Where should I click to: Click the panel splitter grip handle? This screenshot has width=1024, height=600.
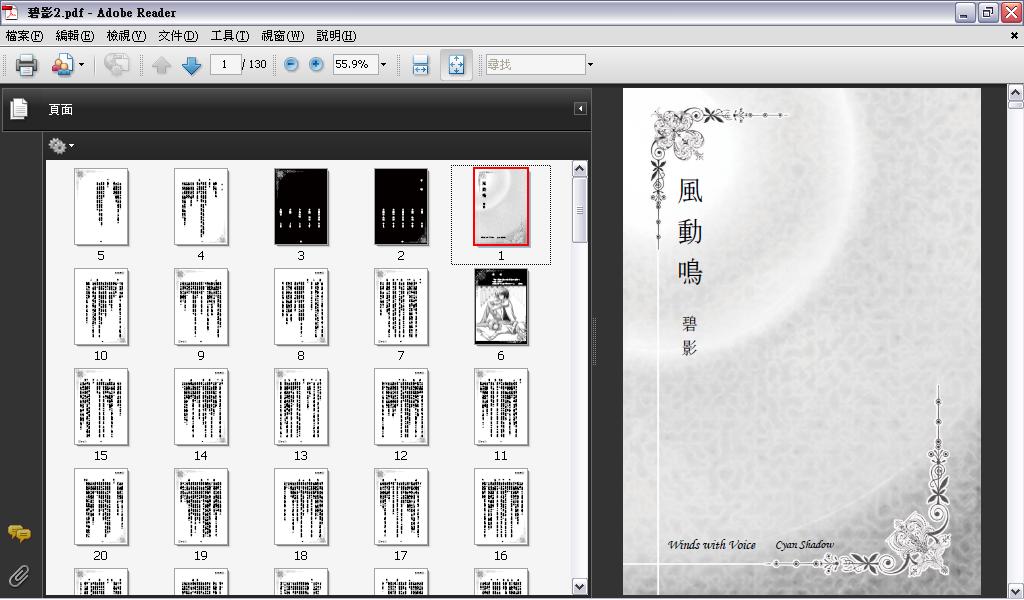point(594,341)
